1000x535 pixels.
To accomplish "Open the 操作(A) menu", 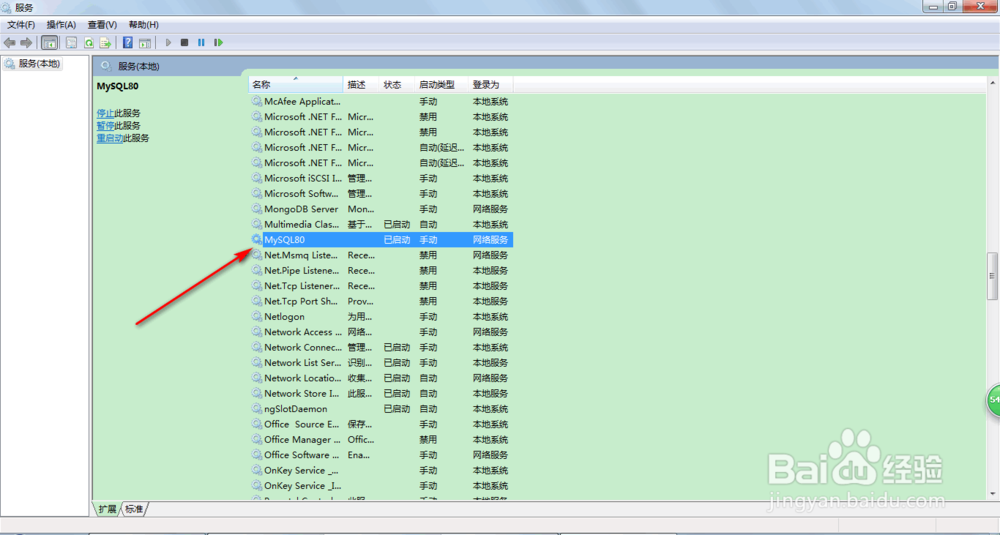I will click(61, 25).
